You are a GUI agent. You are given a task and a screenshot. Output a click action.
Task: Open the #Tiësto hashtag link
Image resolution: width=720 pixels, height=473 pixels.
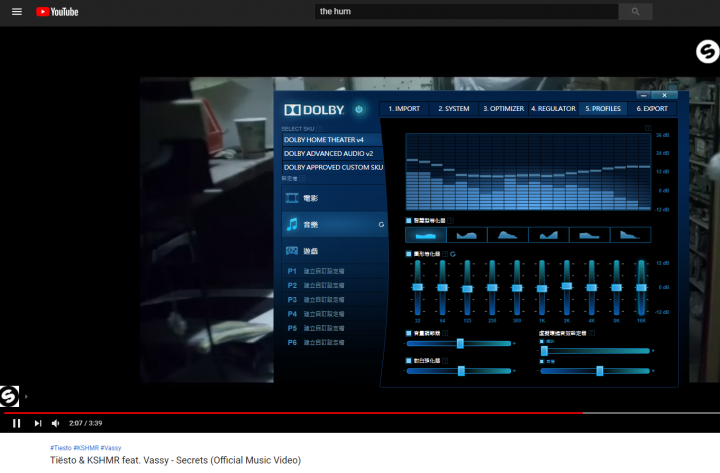pyautogui.click(x=61, y=448)
